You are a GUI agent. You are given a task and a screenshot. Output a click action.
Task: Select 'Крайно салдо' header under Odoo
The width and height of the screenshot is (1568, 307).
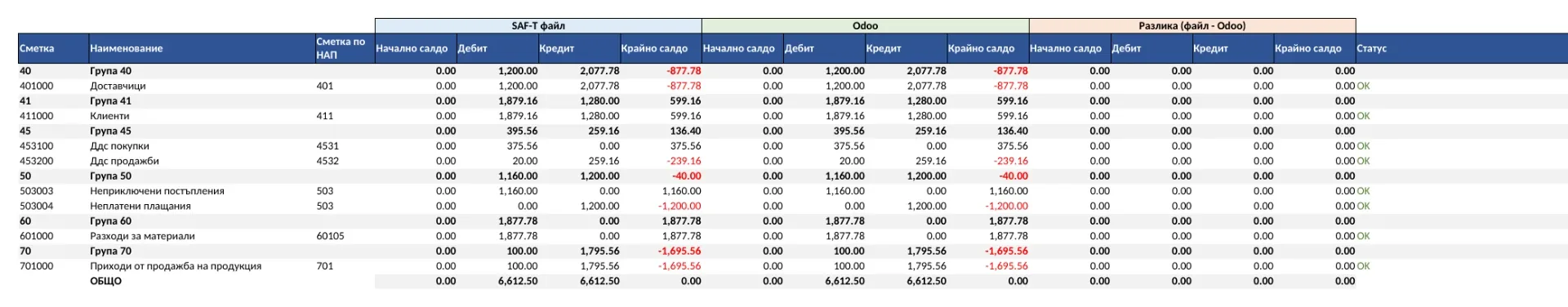(x=987, y=48)
